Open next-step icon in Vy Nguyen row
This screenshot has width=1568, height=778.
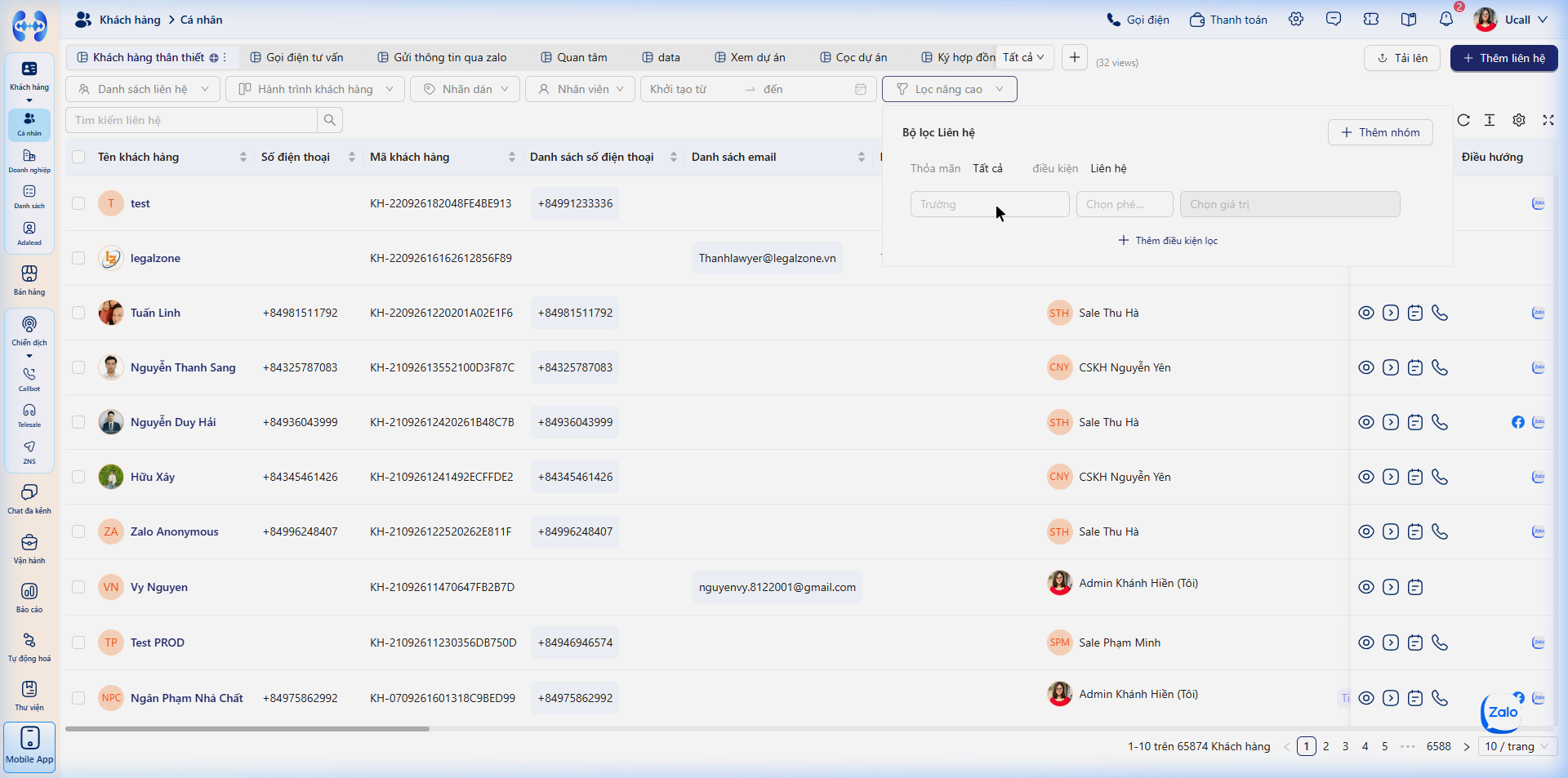pos(1391,587)
